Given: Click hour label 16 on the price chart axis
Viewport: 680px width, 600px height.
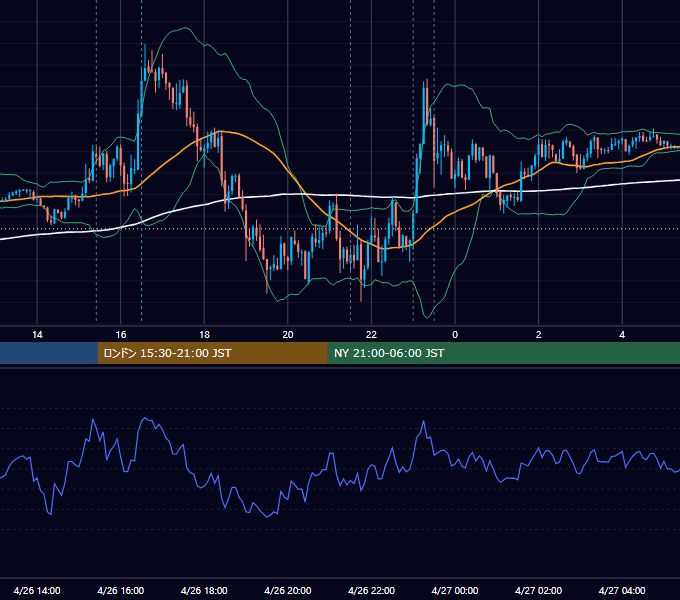Looking at the screenshot, I should click(121, 335).
